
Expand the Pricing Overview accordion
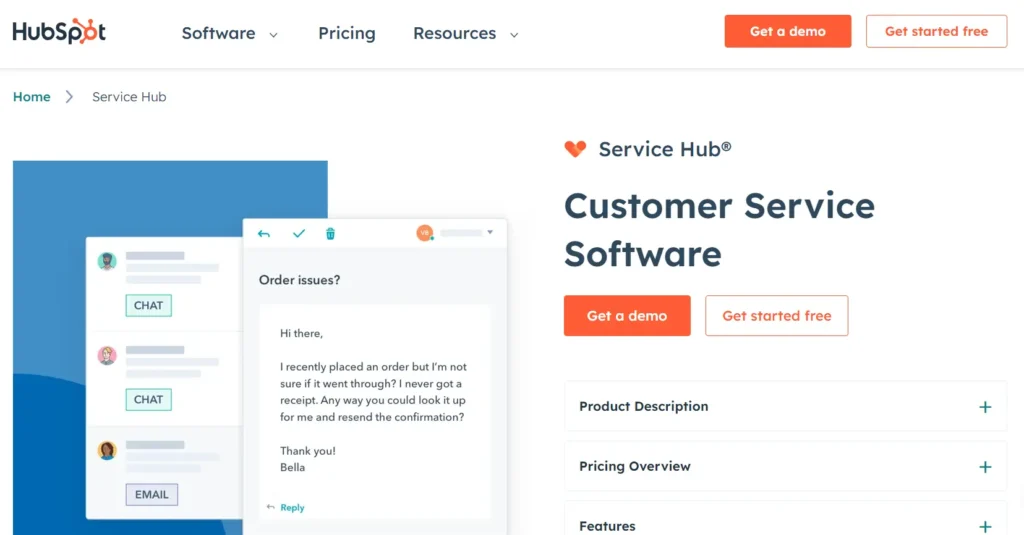click(985, 467)
